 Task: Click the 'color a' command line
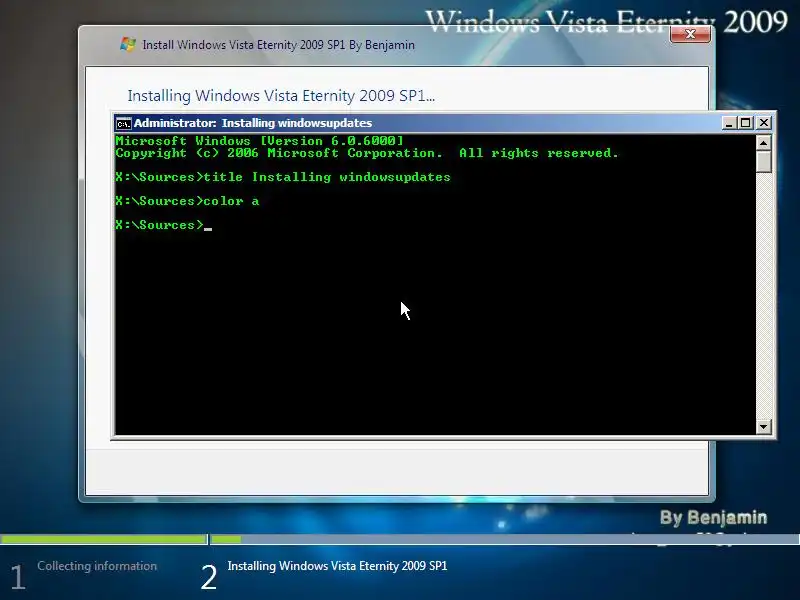click(187, 201)
